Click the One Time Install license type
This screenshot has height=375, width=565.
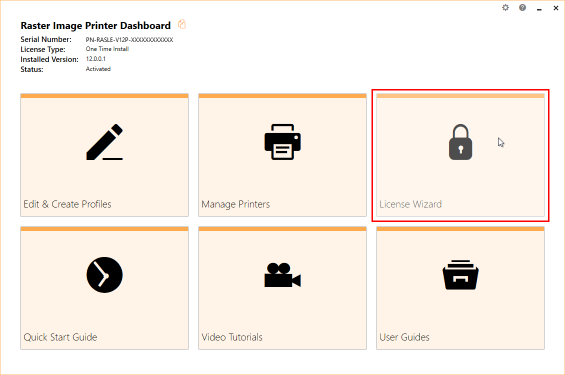[107, 49]
